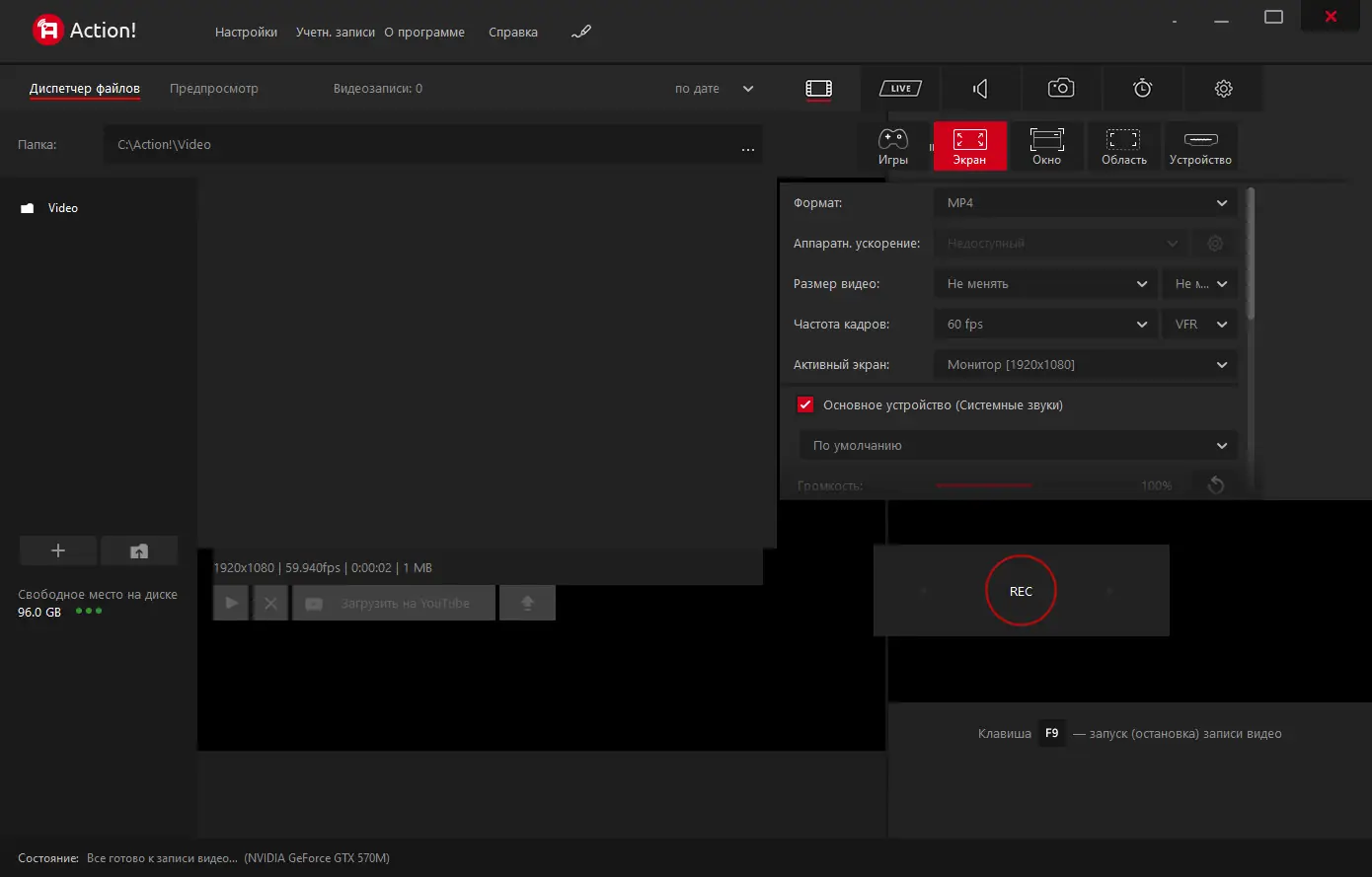Open hardware acceleration settings gear
The height and width of the screenshot is (877, 1372).
tap(1215, 244)
